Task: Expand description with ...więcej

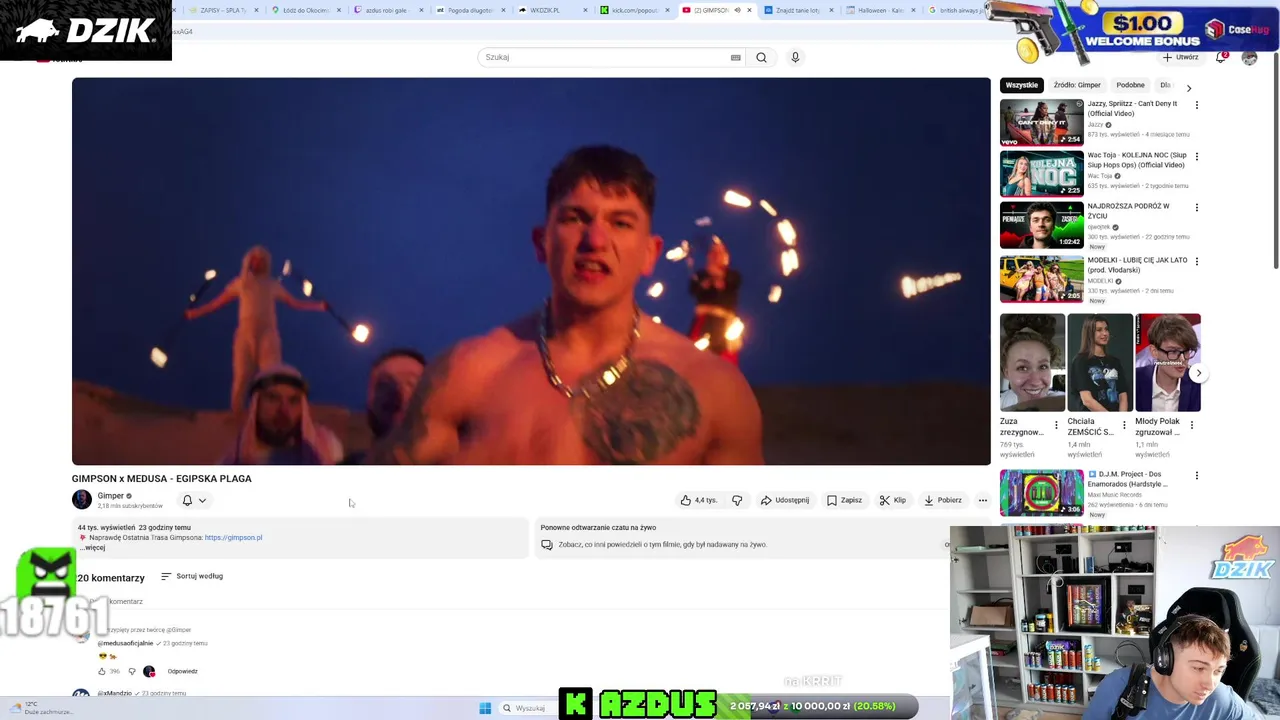Action: click(x=93, y=547)
